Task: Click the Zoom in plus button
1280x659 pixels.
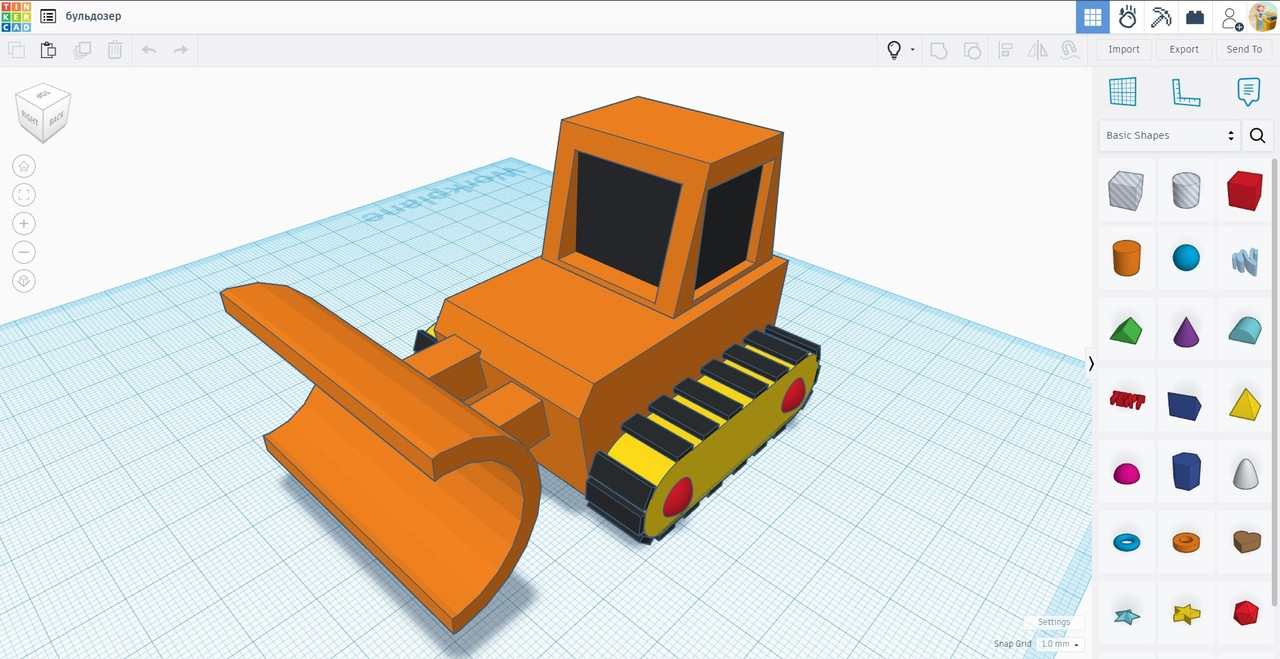Action: pos(24,224)
